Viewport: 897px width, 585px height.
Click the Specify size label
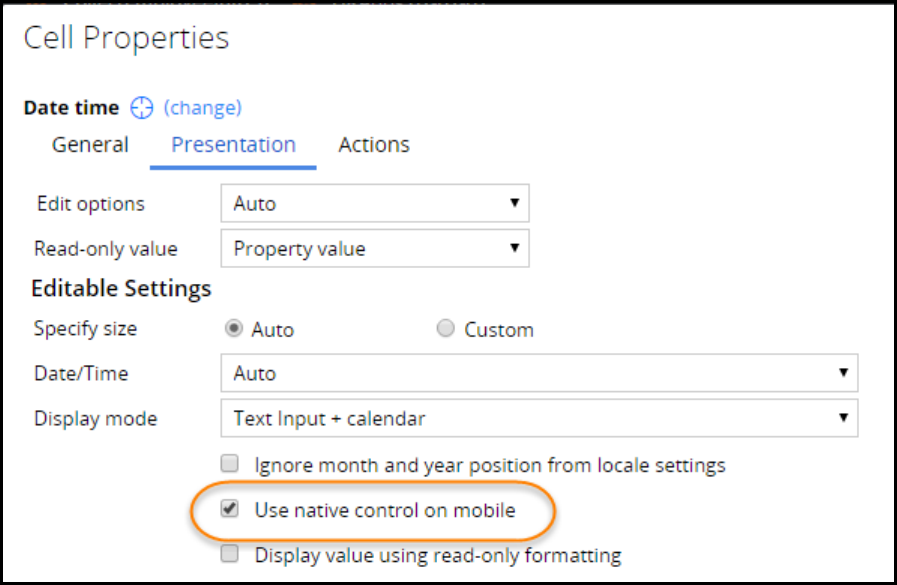(85, 329)
